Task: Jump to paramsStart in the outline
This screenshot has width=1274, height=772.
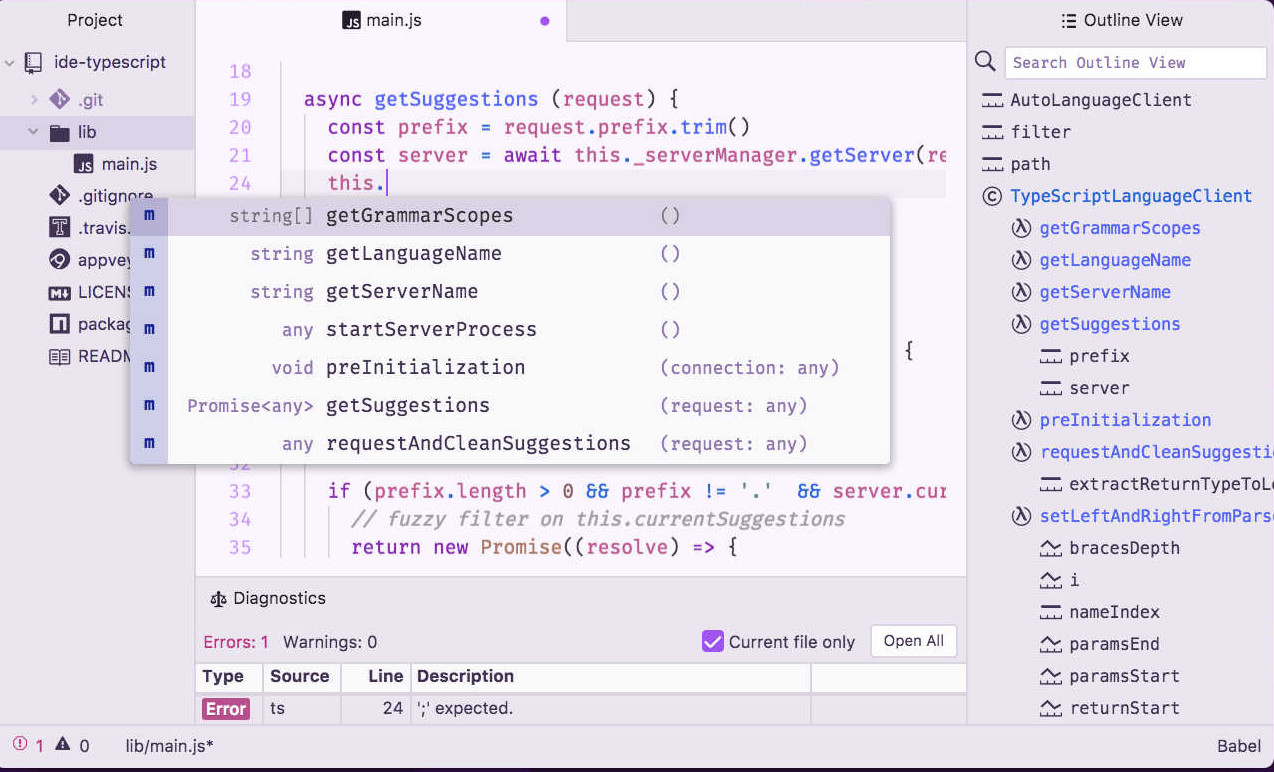Action: (1124, 676)
